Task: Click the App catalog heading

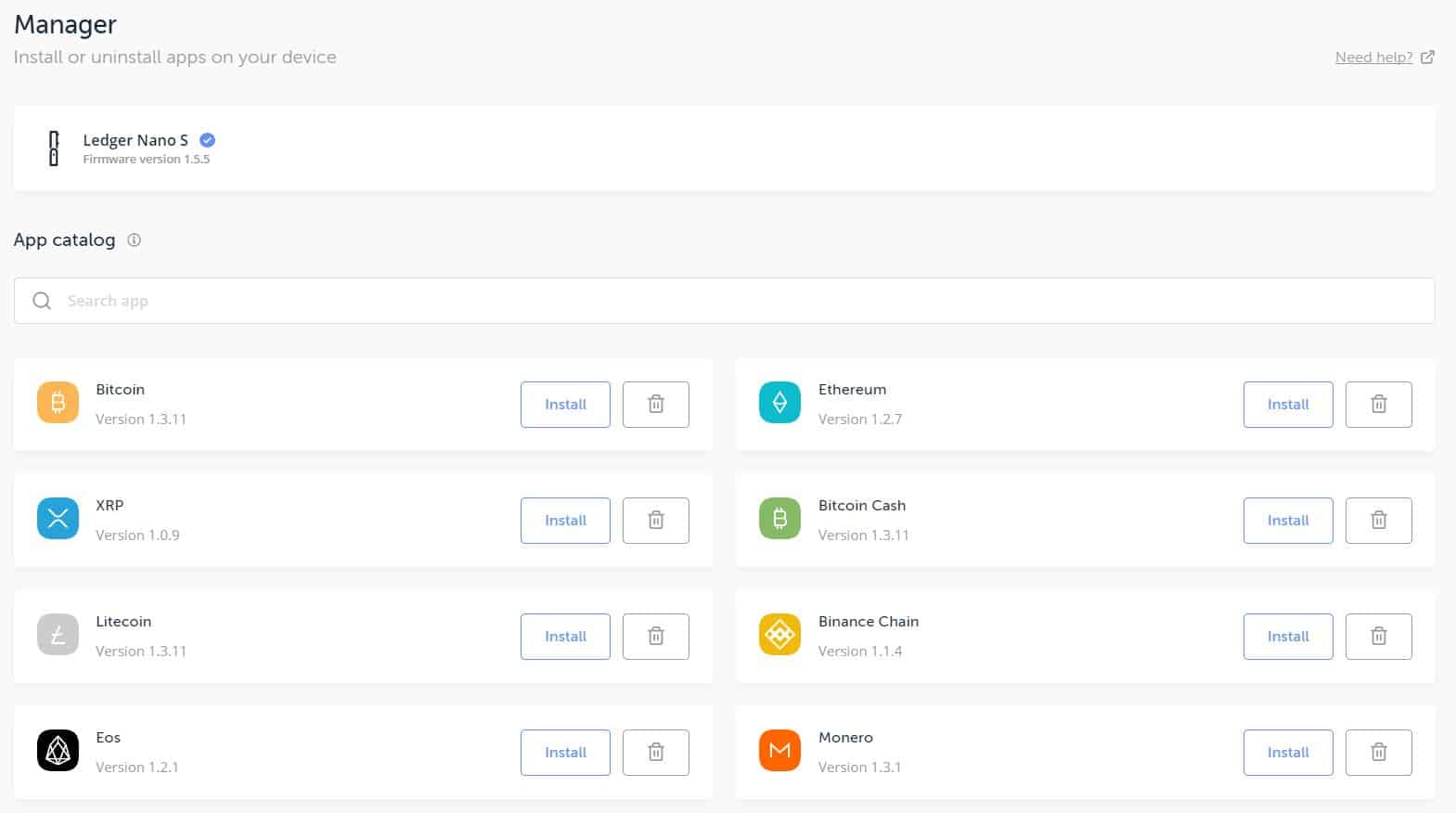Action: pyautogui.click(x=64, y=239)
